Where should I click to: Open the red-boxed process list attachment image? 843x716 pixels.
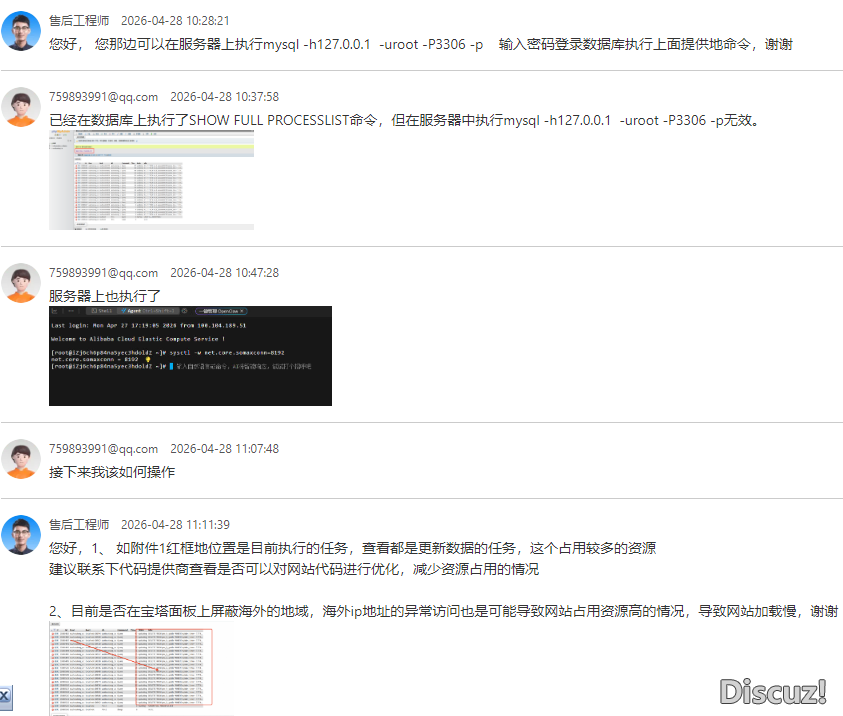click(140, 668)
